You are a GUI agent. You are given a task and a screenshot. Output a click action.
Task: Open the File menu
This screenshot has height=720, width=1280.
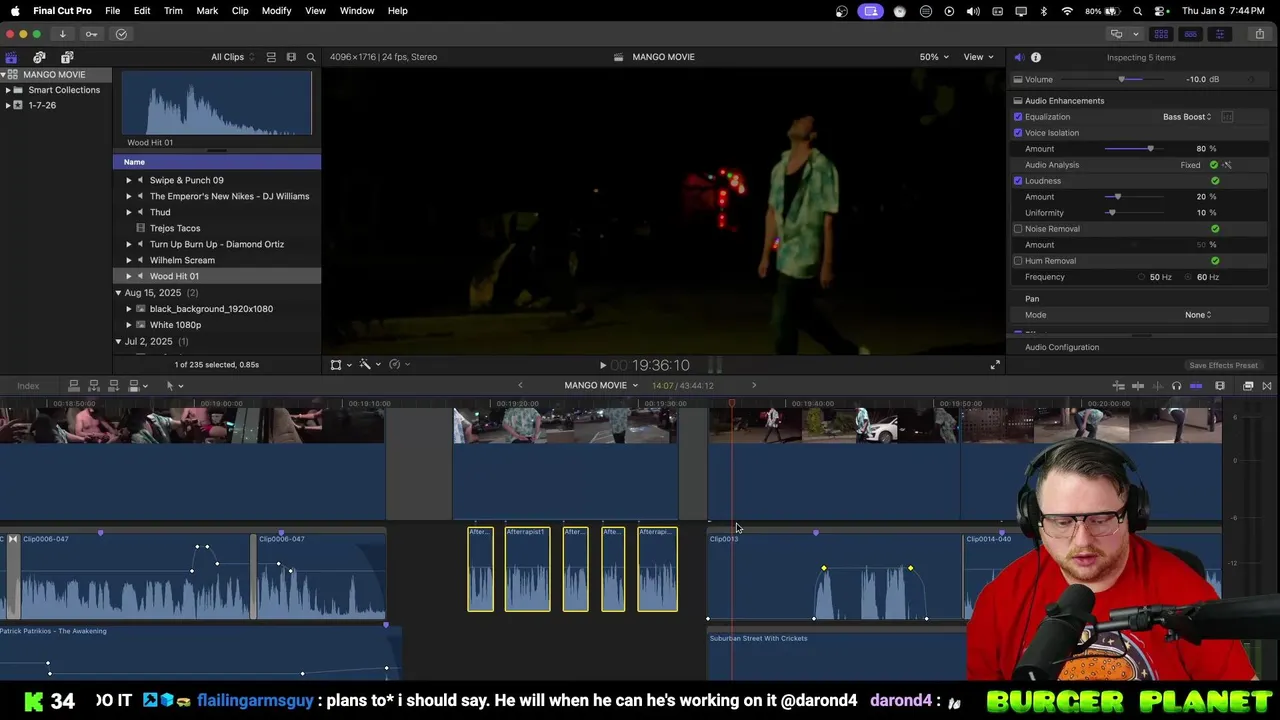113,11
